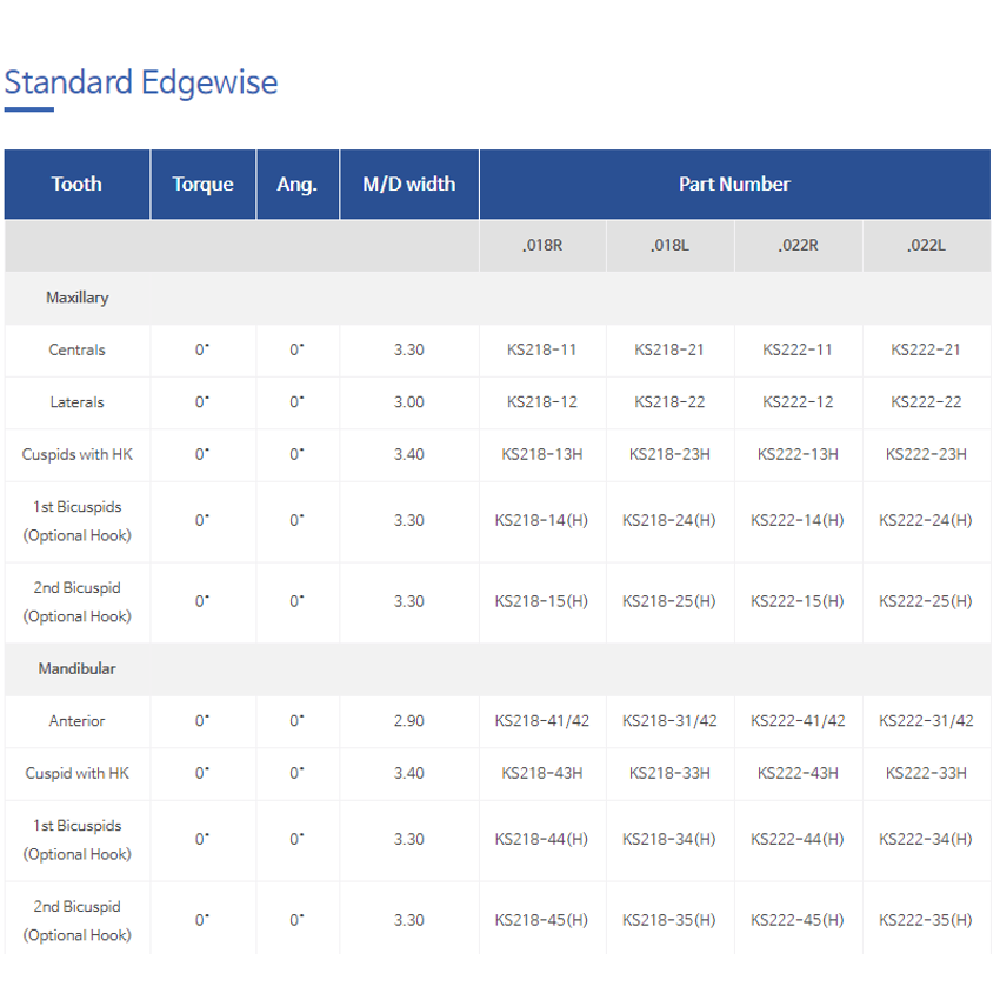Viewport: 1000px width, 1000px height.
Task: Select part number KS222-22
Action: pos(926,402)
